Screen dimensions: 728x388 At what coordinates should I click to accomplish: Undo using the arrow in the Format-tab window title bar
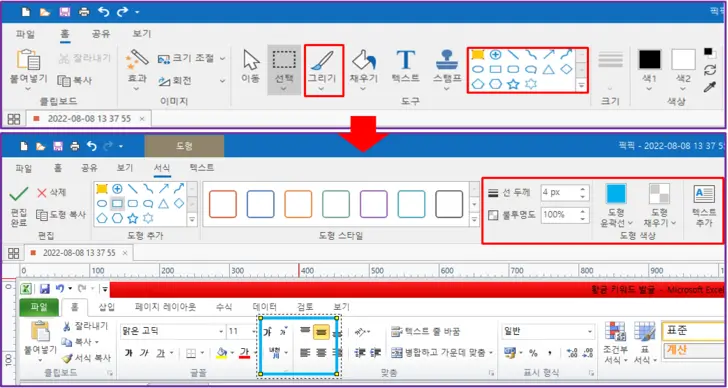coord(91,146)
